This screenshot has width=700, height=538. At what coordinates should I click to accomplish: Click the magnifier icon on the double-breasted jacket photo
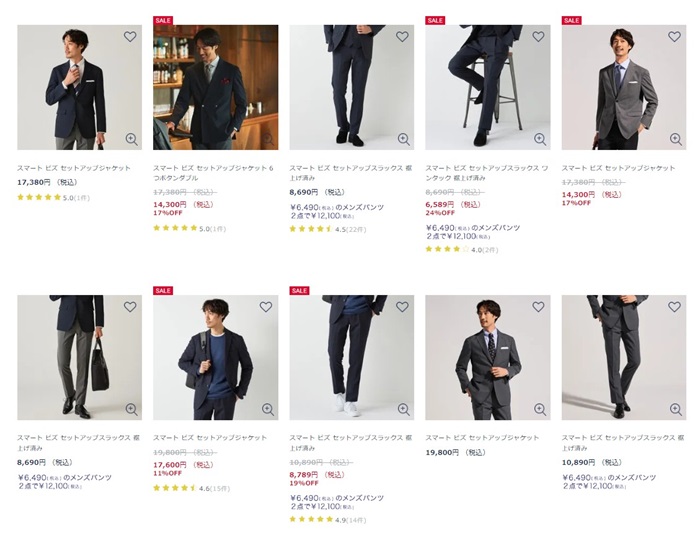point(267,139)
